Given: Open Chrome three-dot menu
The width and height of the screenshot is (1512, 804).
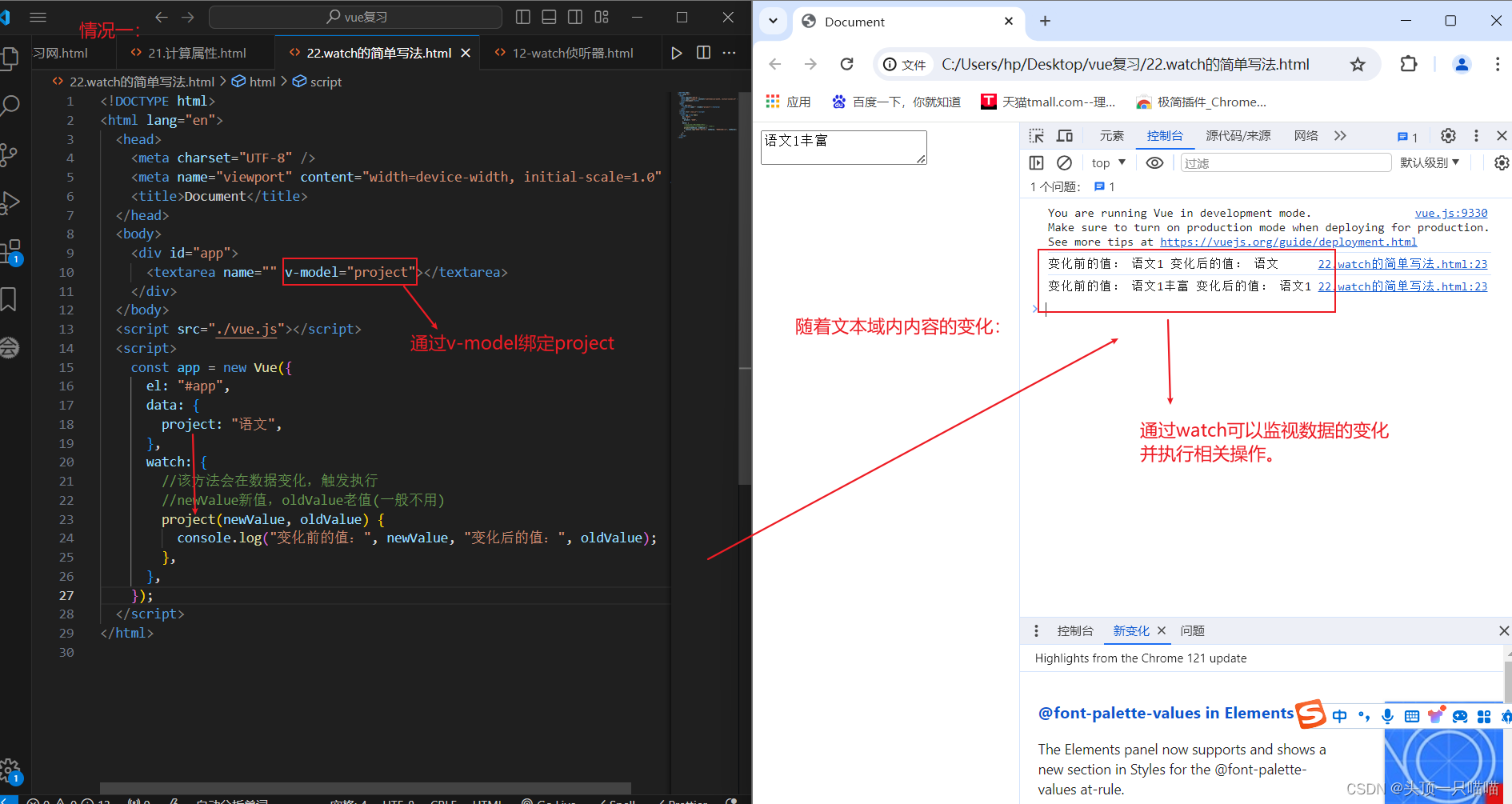Looking at the screenshot, I should click(1498, 64).
